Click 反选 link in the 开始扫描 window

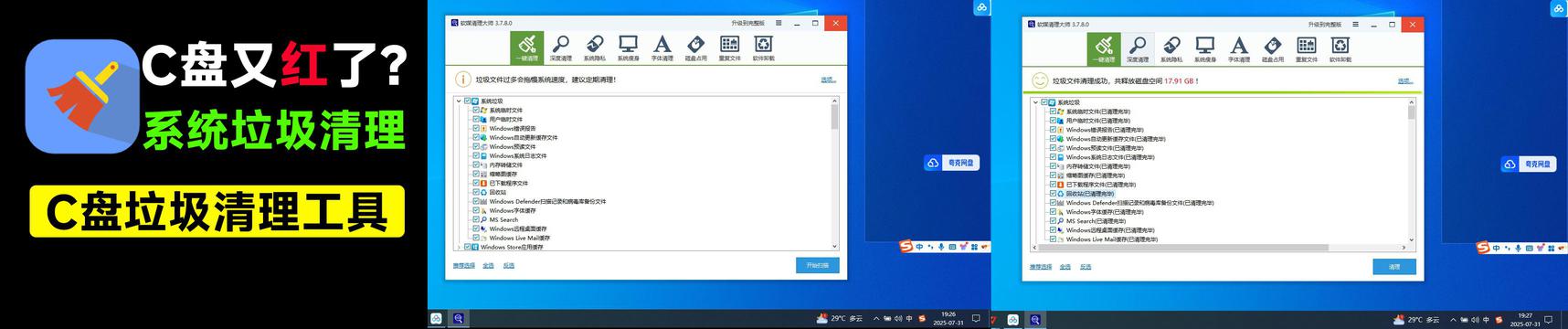pyautogui.click(x=509, y=266)
